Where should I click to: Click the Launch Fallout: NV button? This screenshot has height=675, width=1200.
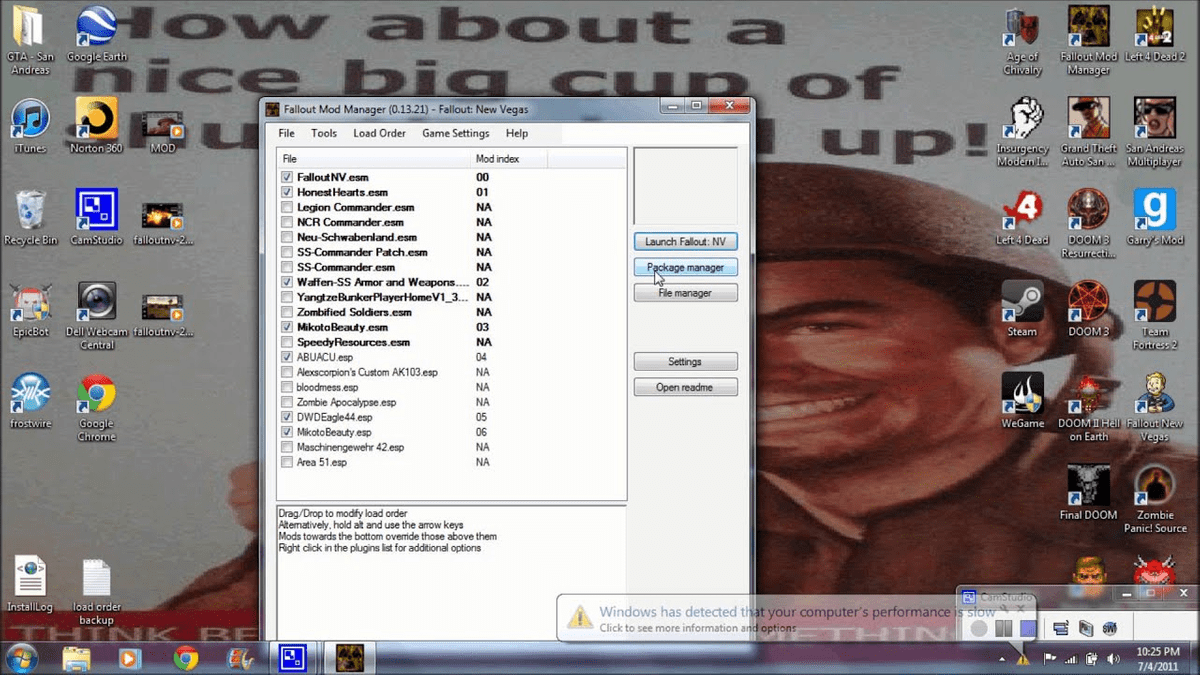coord(685,242)
